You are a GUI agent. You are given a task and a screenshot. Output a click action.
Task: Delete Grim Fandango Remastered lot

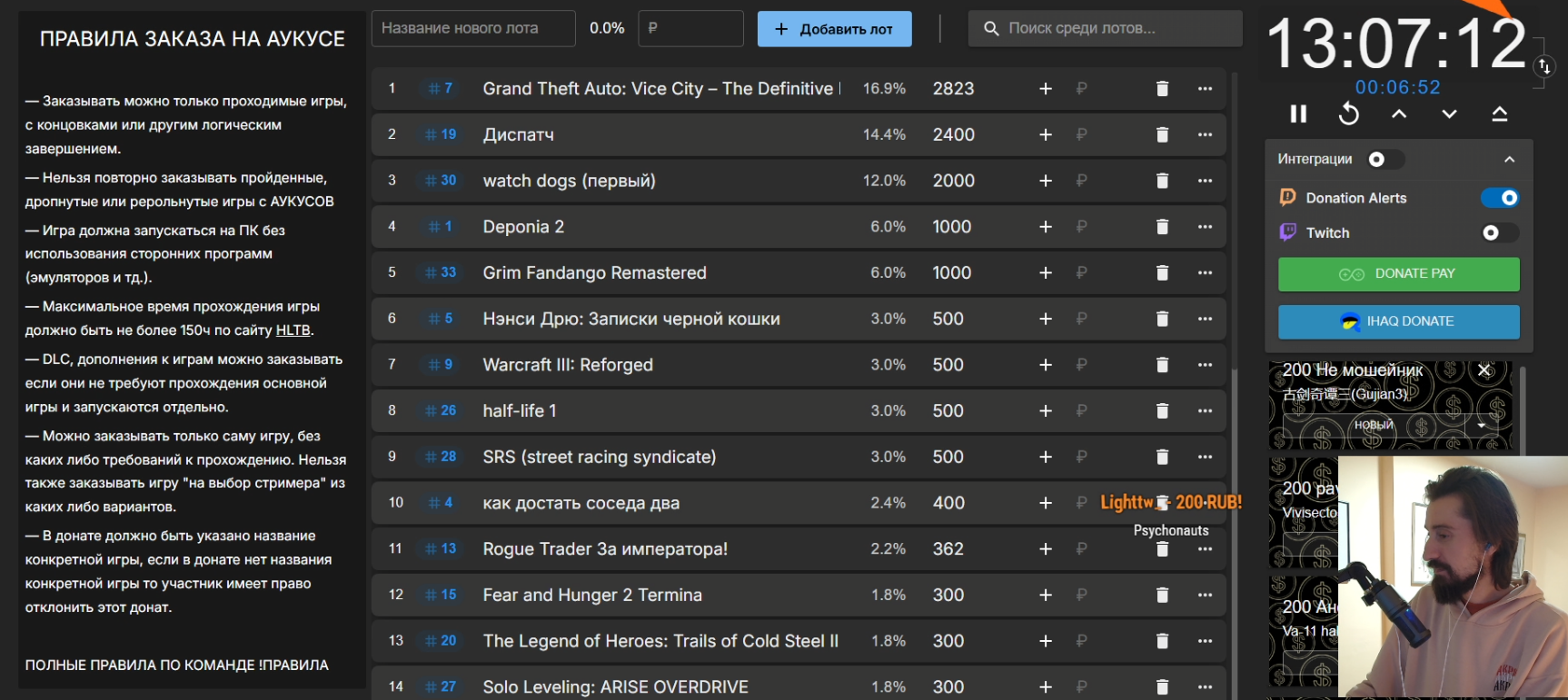(1162, 272)
